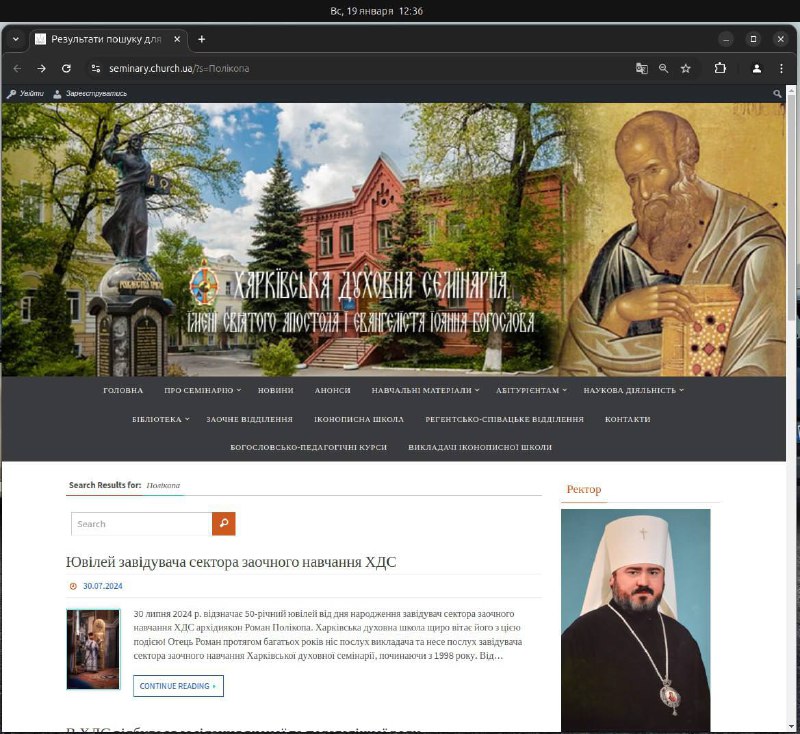
Task: Go back to the previous page
Action: [x=17, y=68]
